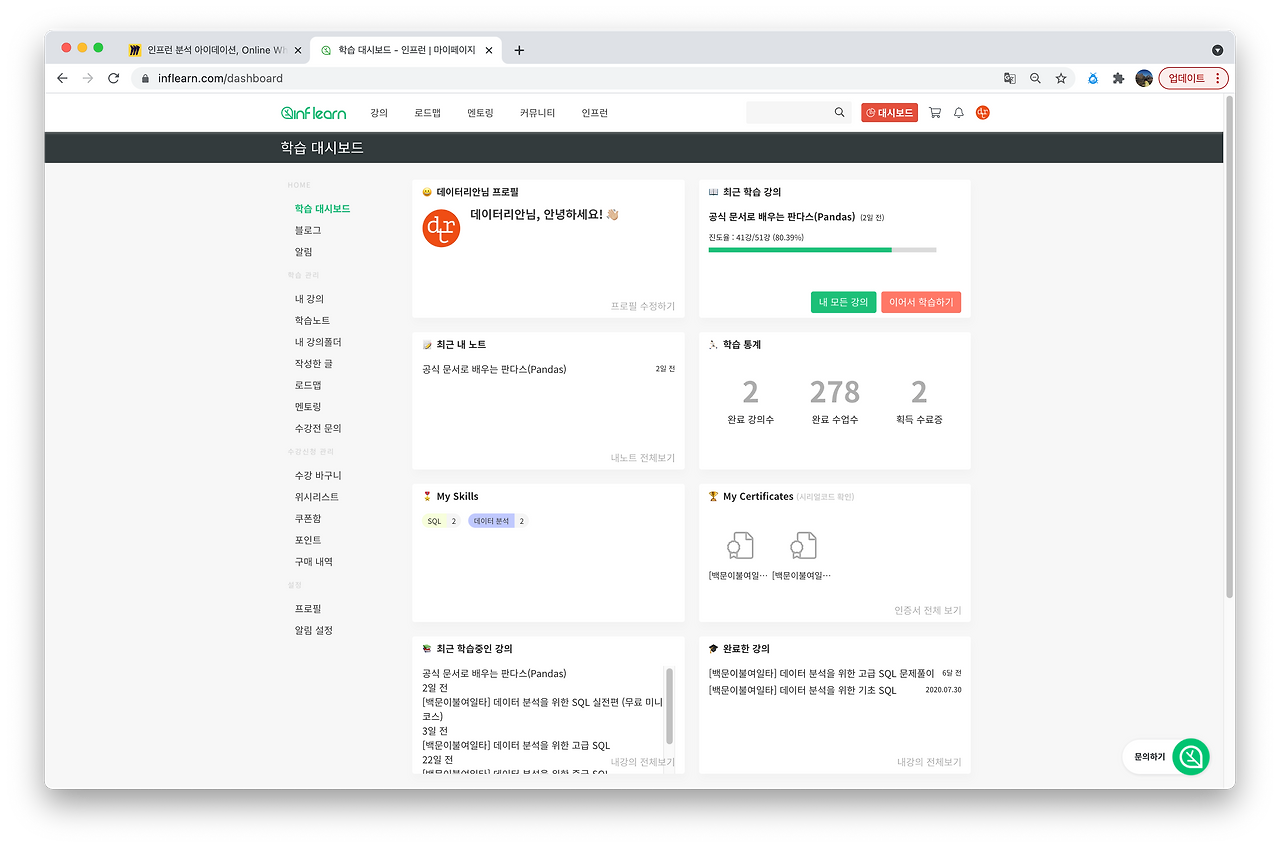Click the course progress bar

click(822, 250)
